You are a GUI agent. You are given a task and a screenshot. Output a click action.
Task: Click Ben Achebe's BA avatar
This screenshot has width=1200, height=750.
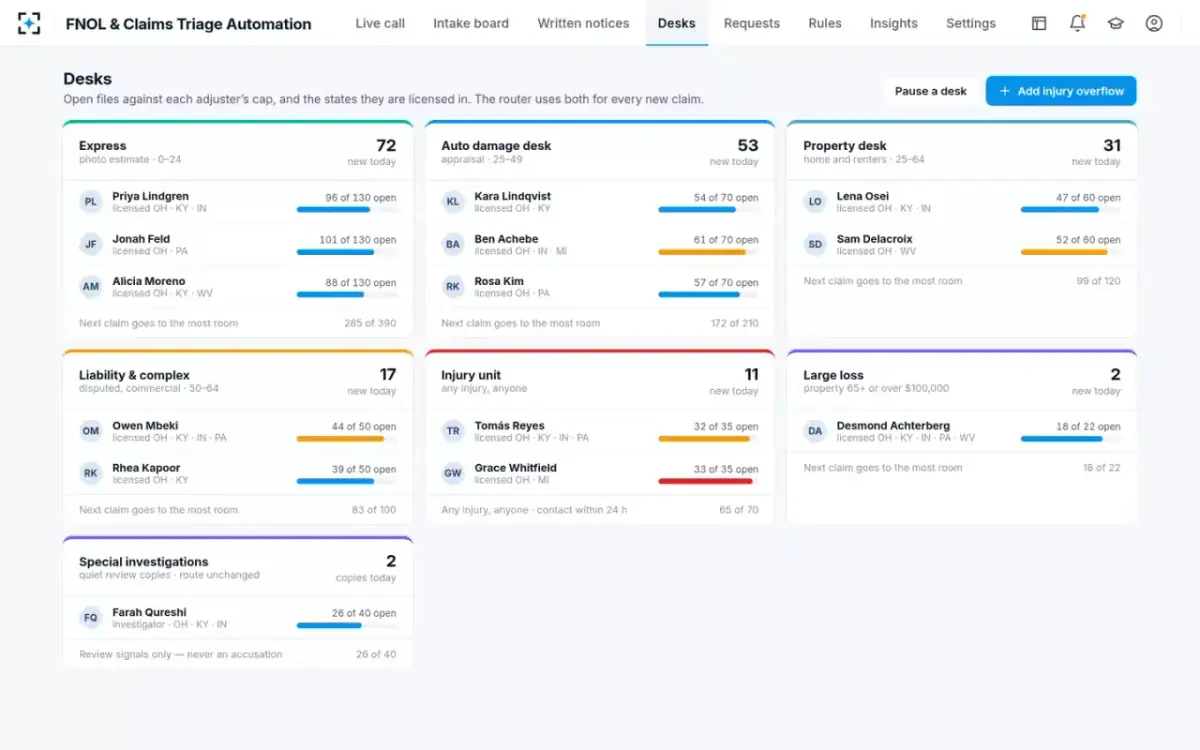pyautogui.click(x=453, y=244)
